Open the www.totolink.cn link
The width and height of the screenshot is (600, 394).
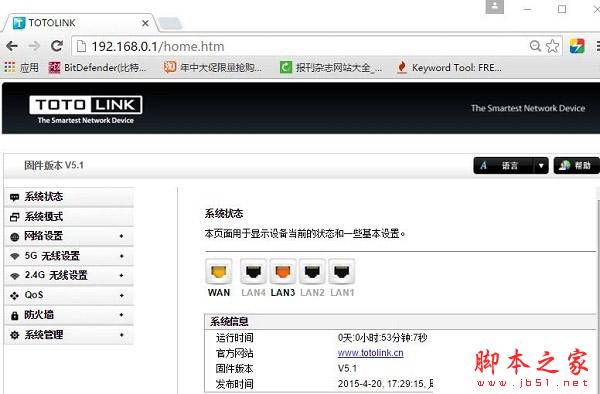click(370, 353)
